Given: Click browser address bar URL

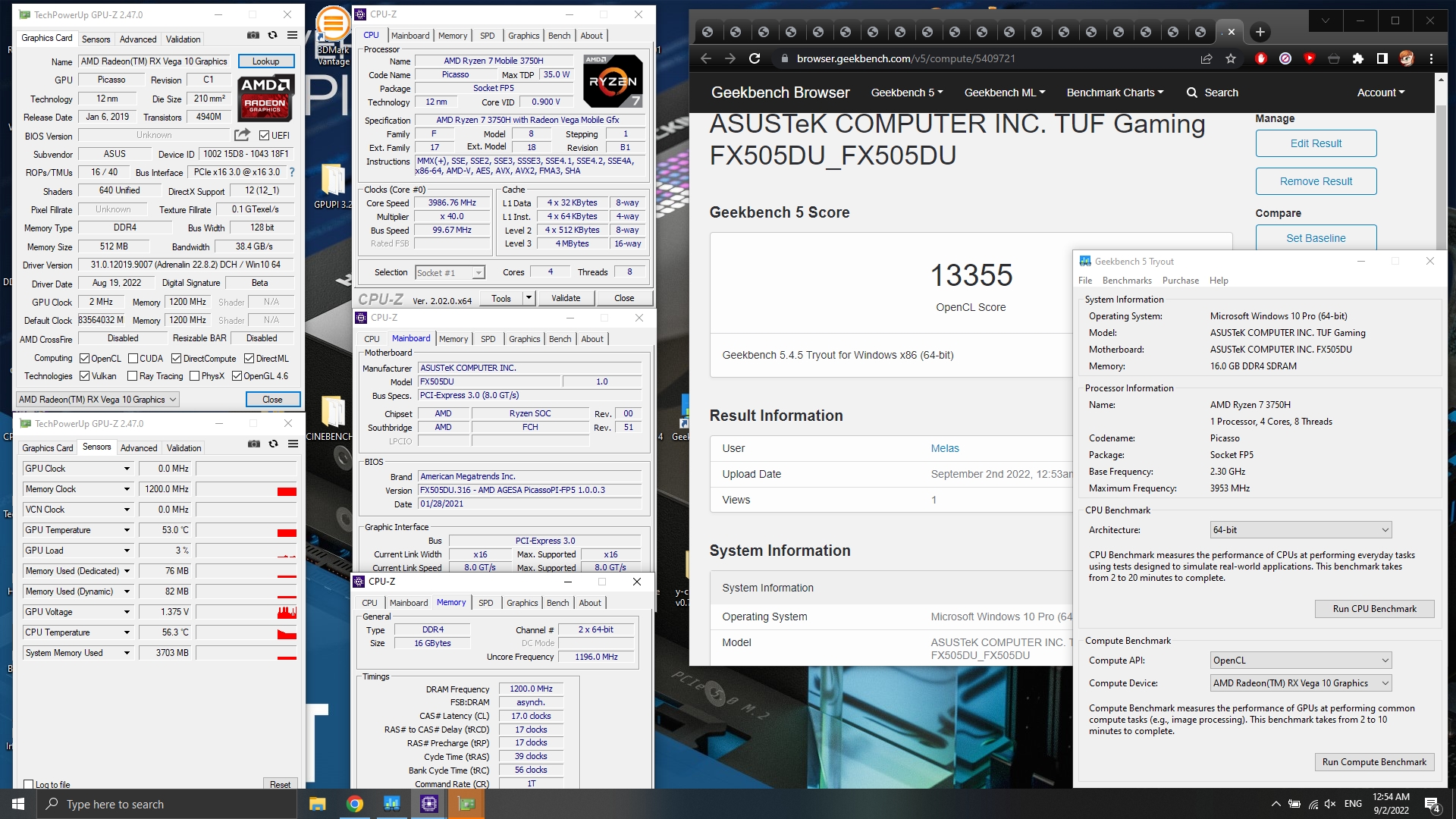Looking at the screenshot, I should coord(905,58).
